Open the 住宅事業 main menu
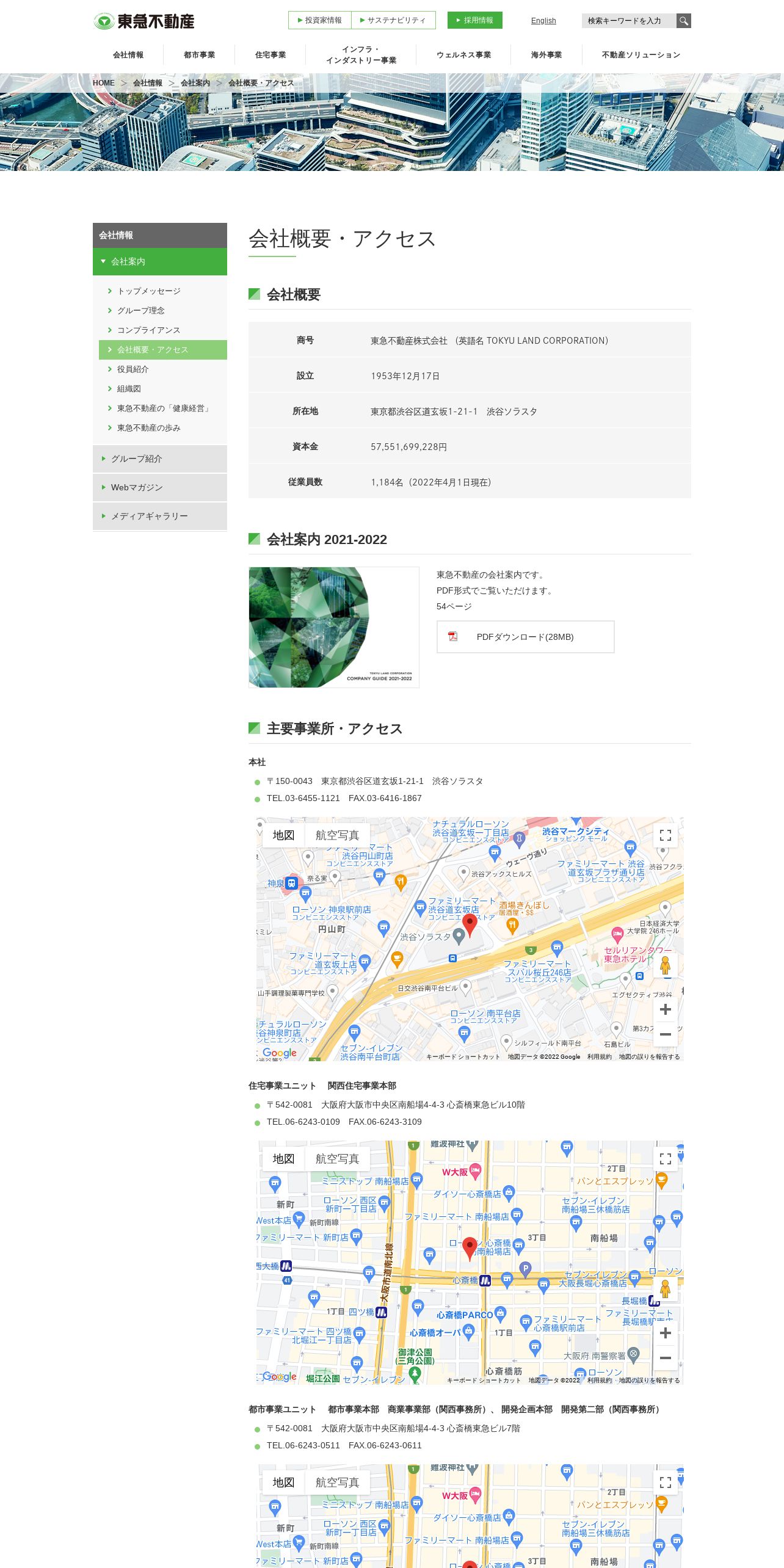784x1568 pixels. pos(270,55)
